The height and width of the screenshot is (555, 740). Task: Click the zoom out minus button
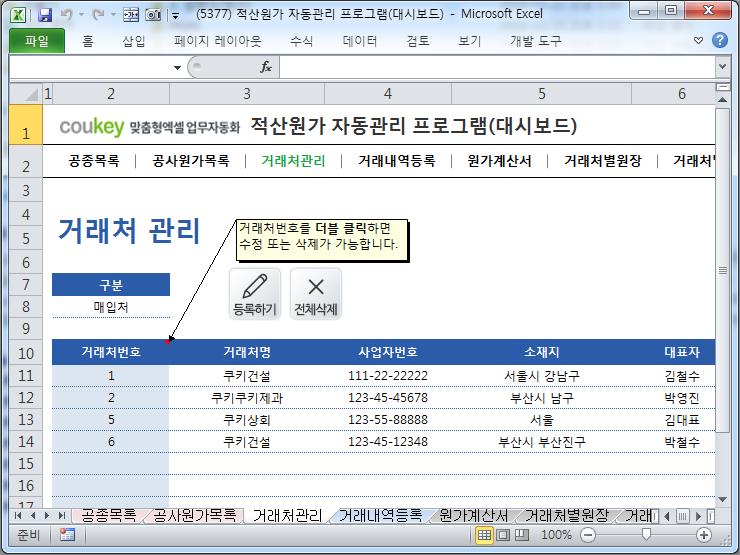tap(588, 535)
